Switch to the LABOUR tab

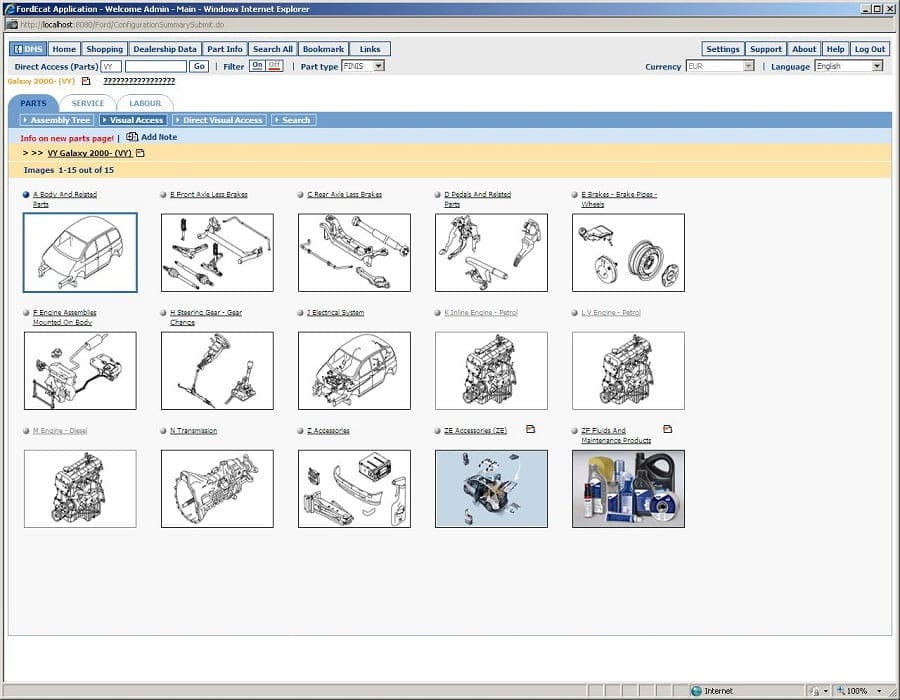pyautogui.click(x=145, y=103)
